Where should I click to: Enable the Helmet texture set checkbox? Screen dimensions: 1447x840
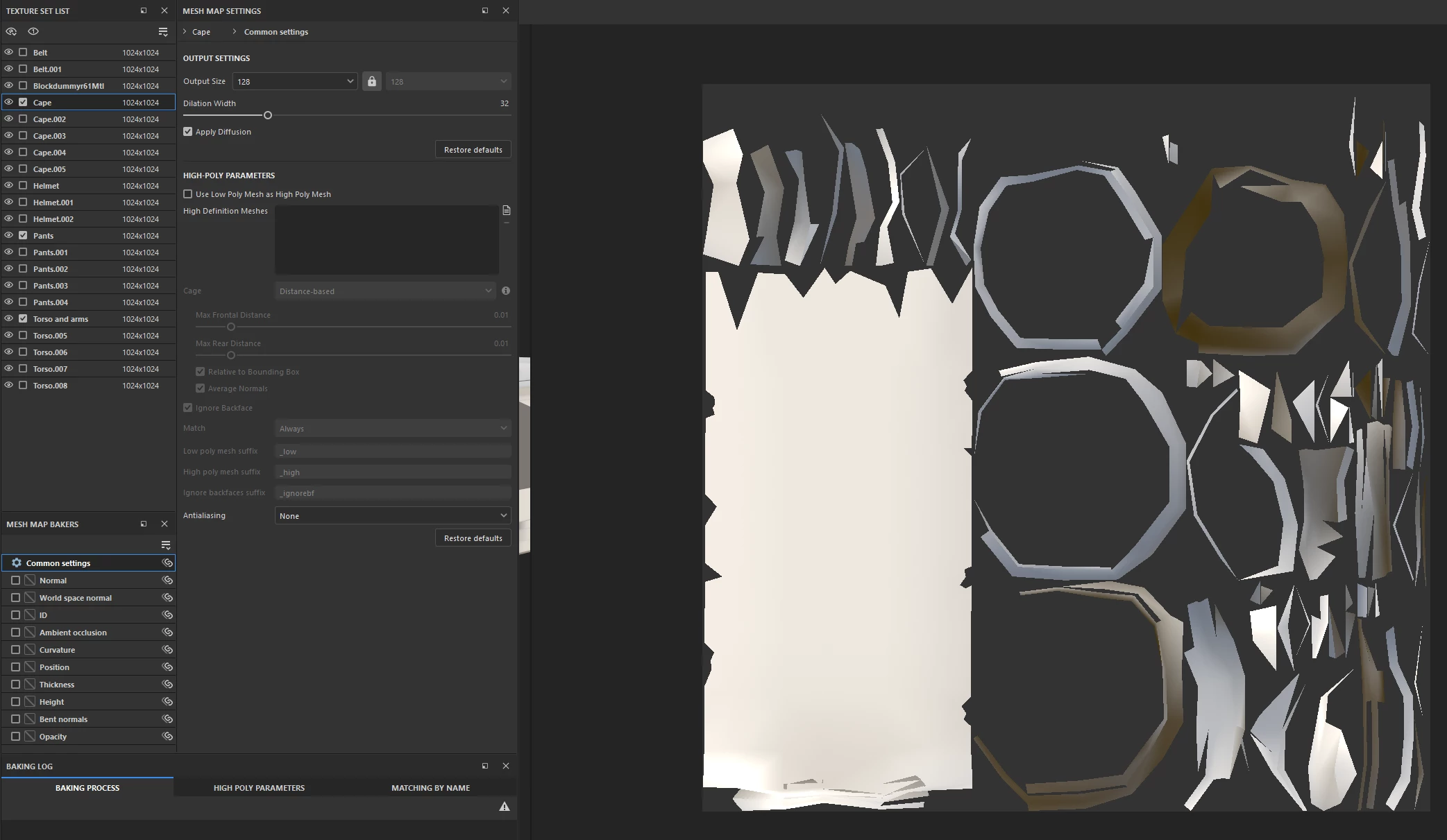click(x=23, y=186)
